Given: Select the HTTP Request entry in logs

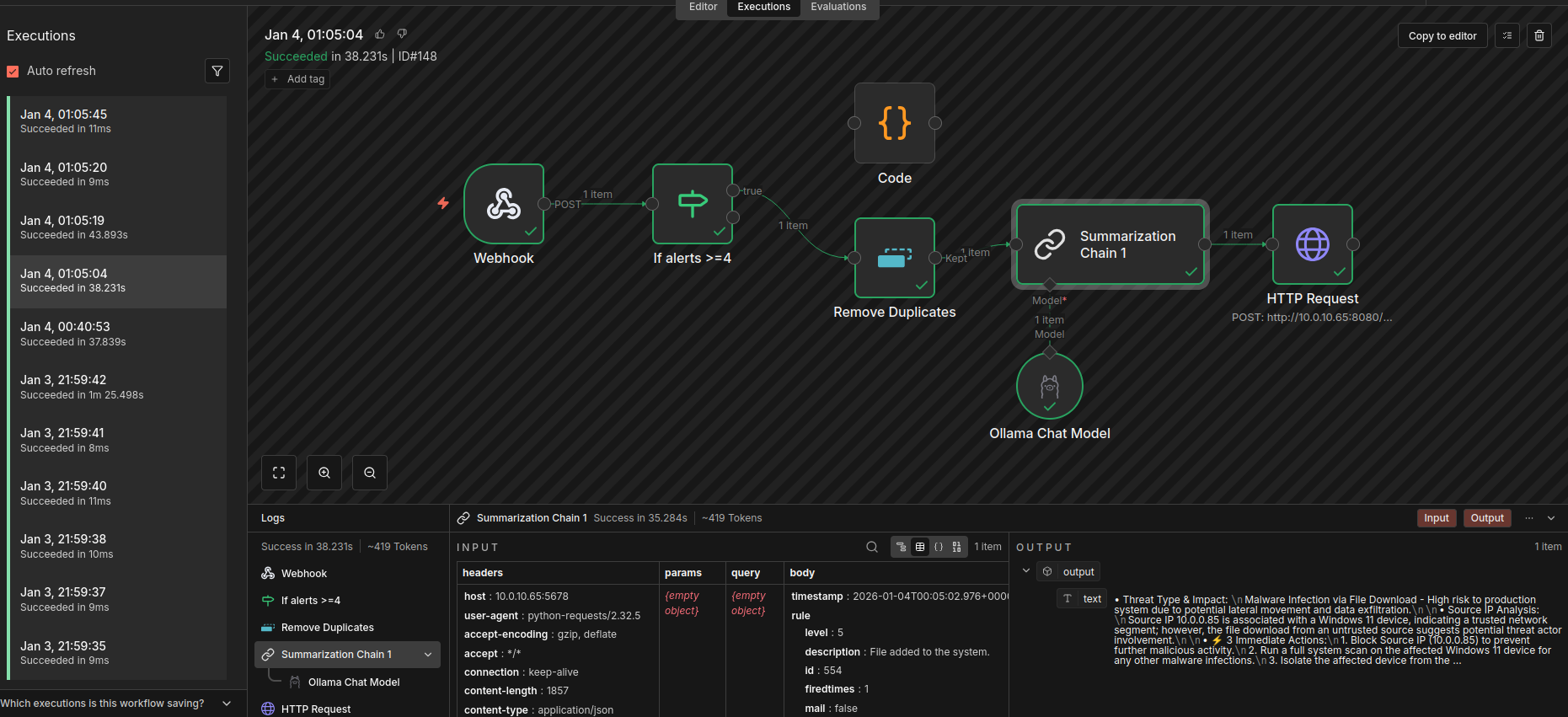Looking at the screenshot, I should click(x=347, y=709).
